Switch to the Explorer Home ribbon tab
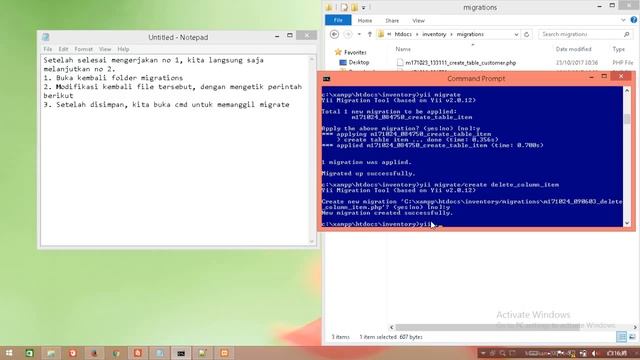Image resolution: width=640 pixels, height=360 pixels. point(364,20)
